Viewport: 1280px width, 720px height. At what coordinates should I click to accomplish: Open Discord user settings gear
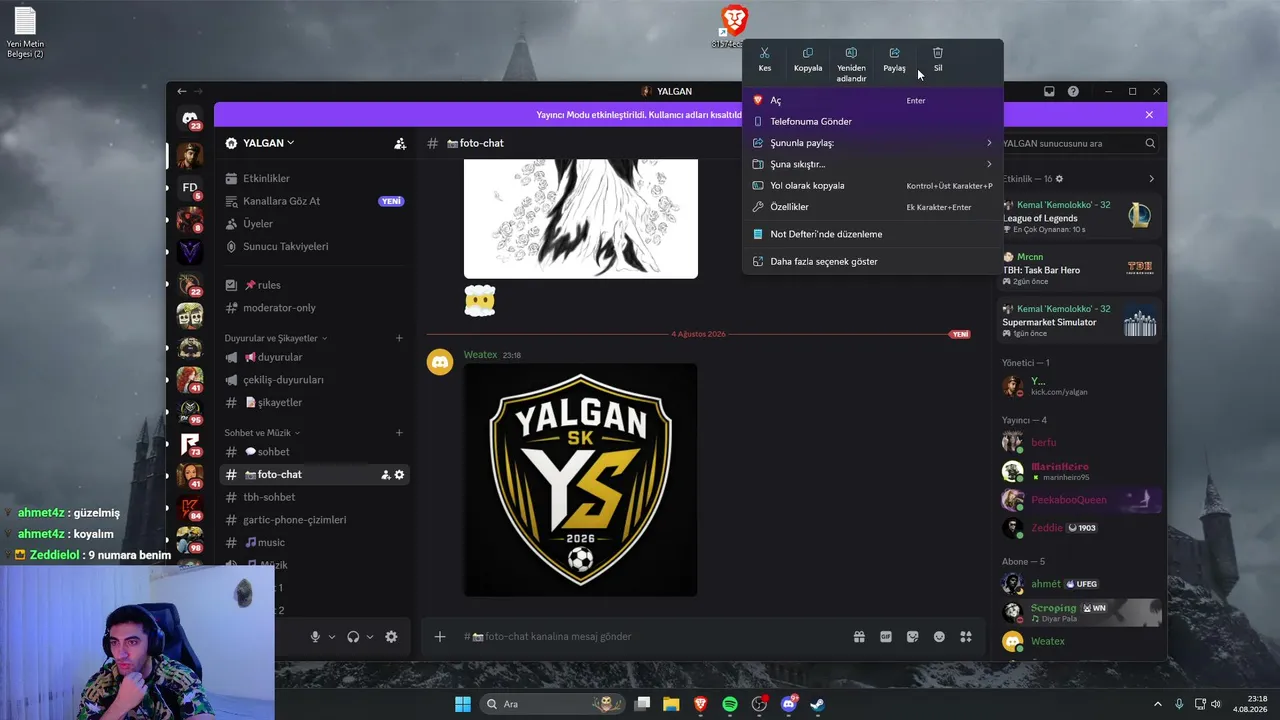(x=391, y=637)
